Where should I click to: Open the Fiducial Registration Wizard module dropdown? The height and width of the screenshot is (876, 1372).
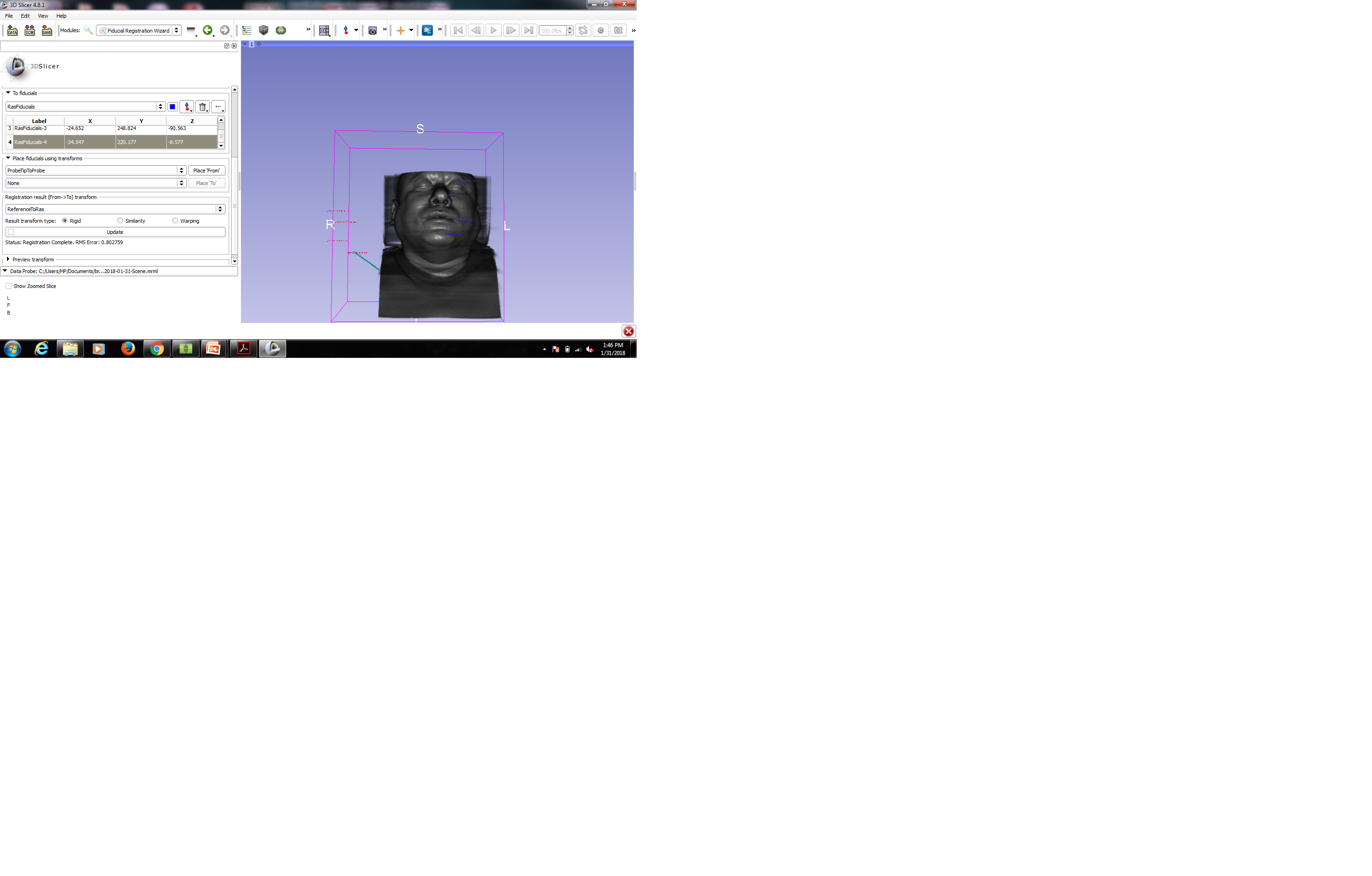tap(139, 30)
